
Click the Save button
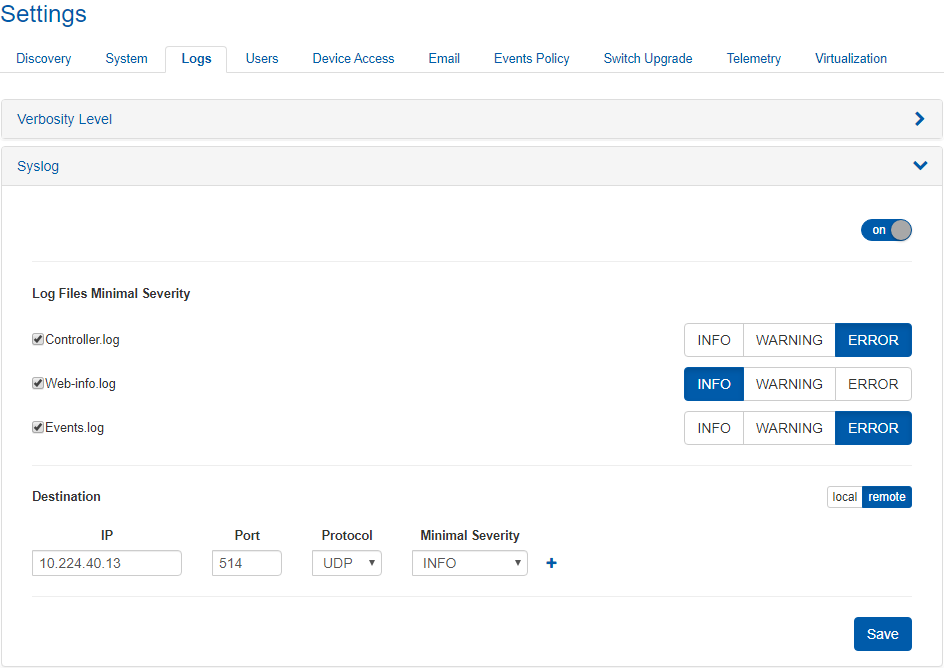click(882, 634)
